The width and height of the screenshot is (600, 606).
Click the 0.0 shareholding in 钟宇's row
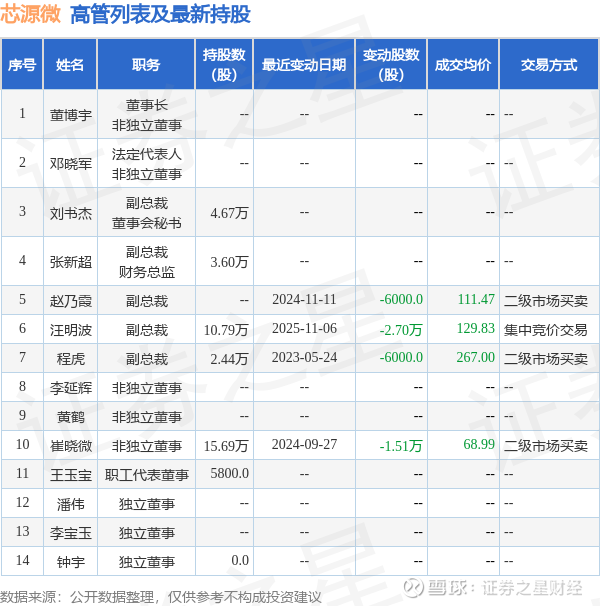pos(240,560)
